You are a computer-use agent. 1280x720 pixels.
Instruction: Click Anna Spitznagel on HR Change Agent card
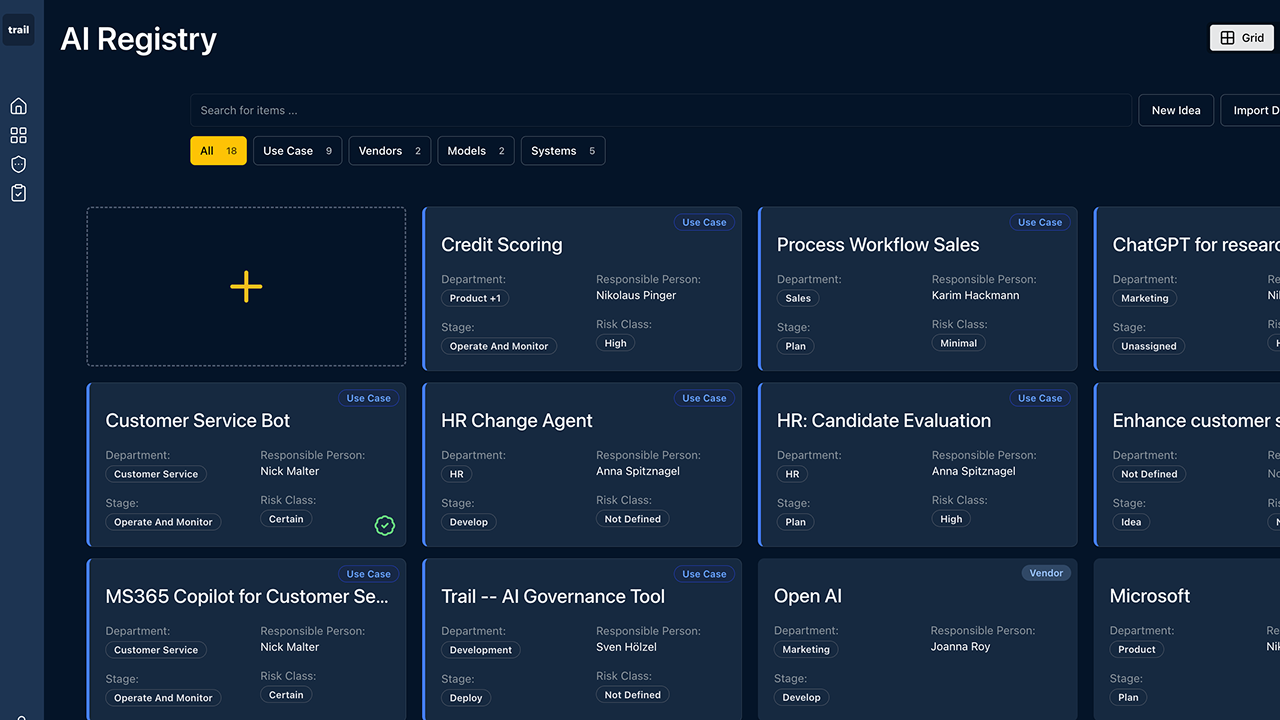[638, 471]
